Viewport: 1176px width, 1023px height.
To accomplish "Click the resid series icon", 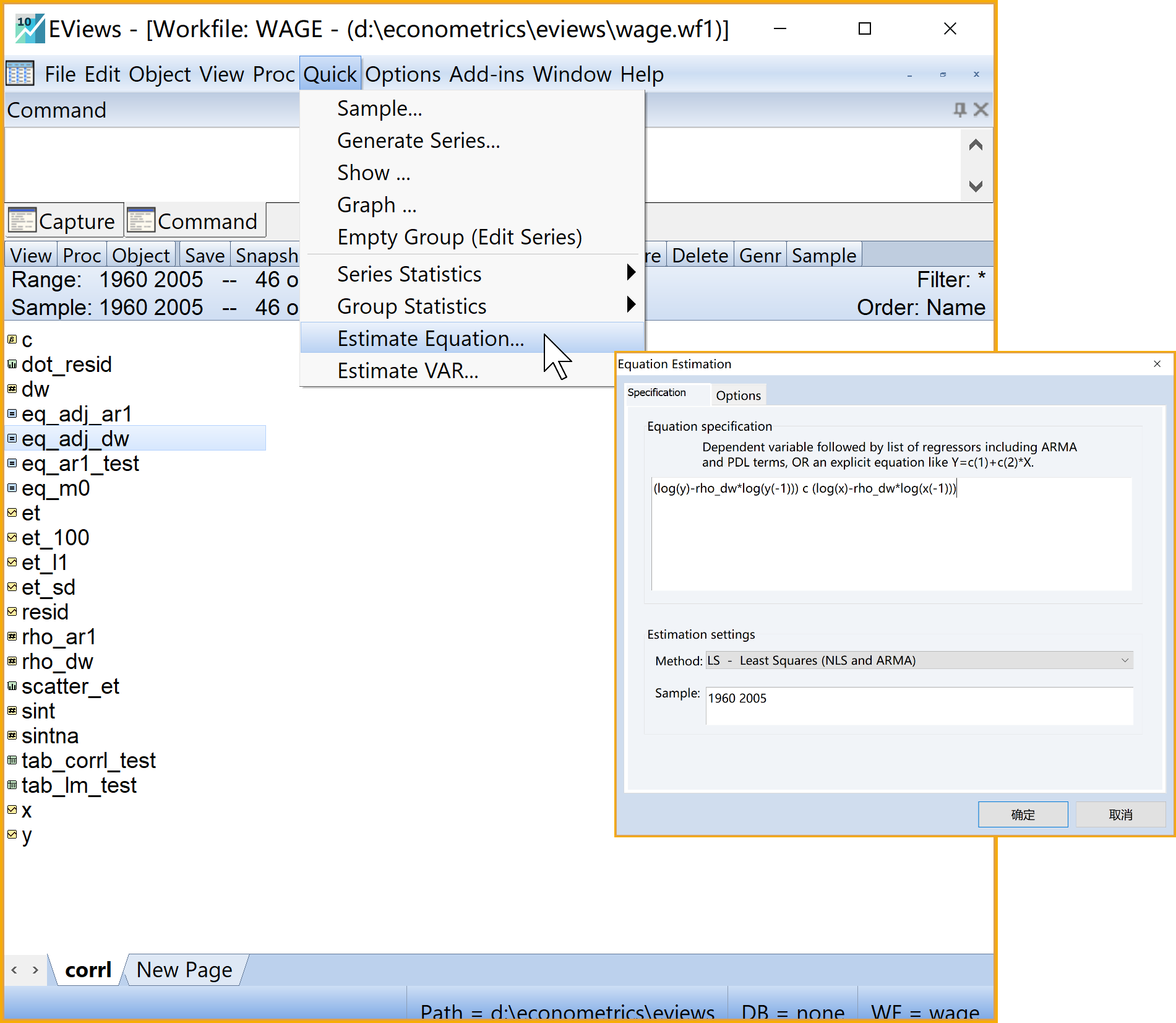I will tap(12, 611).
